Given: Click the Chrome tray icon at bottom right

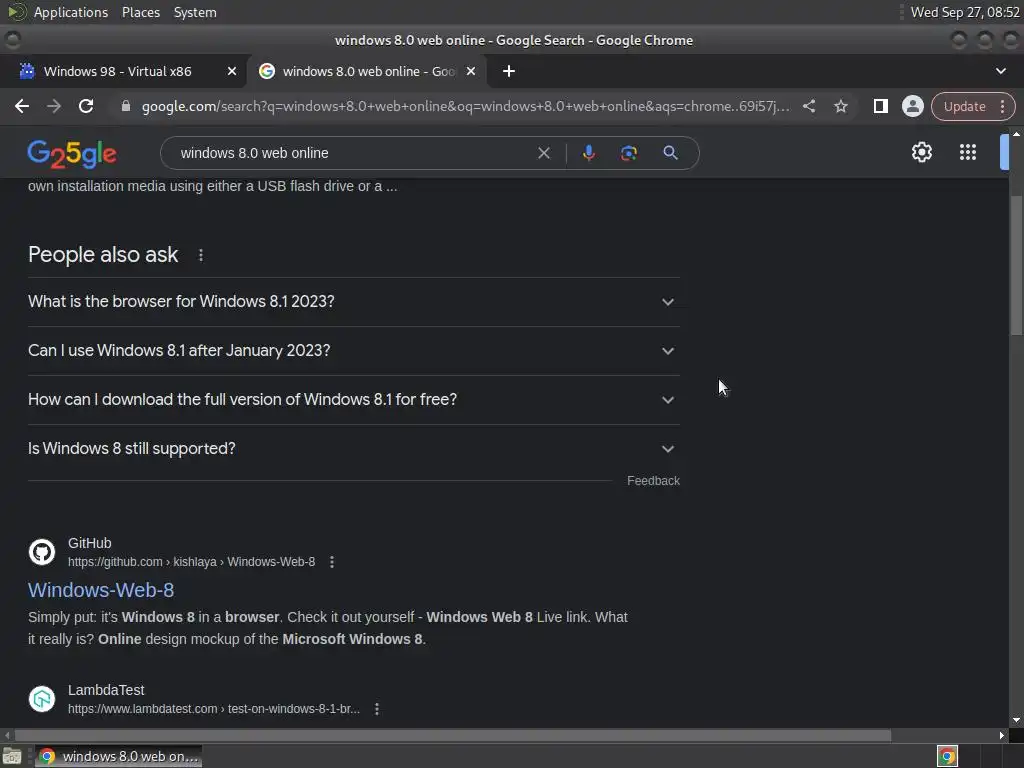Looking at the screenshot, I should point(947,757).
